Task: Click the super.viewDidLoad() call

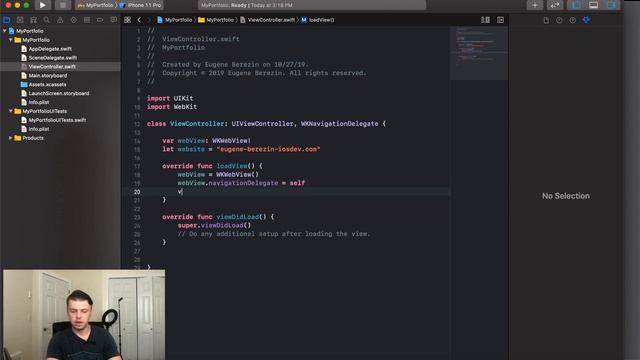Action: (214, 225)
